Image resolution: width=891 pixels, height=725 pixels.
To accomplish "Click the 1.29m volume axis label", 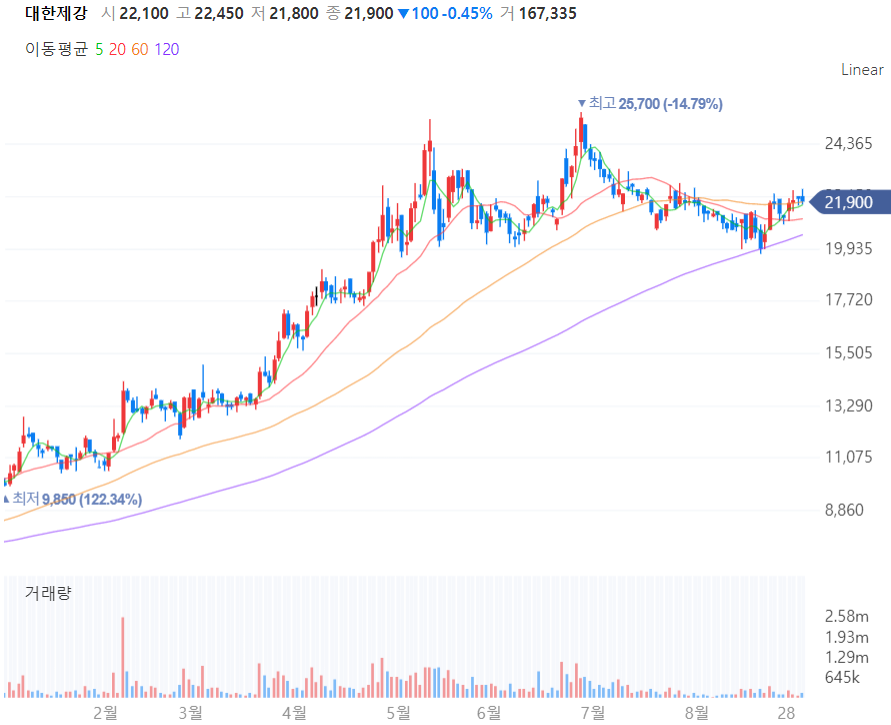I will (x=847, y=657).
